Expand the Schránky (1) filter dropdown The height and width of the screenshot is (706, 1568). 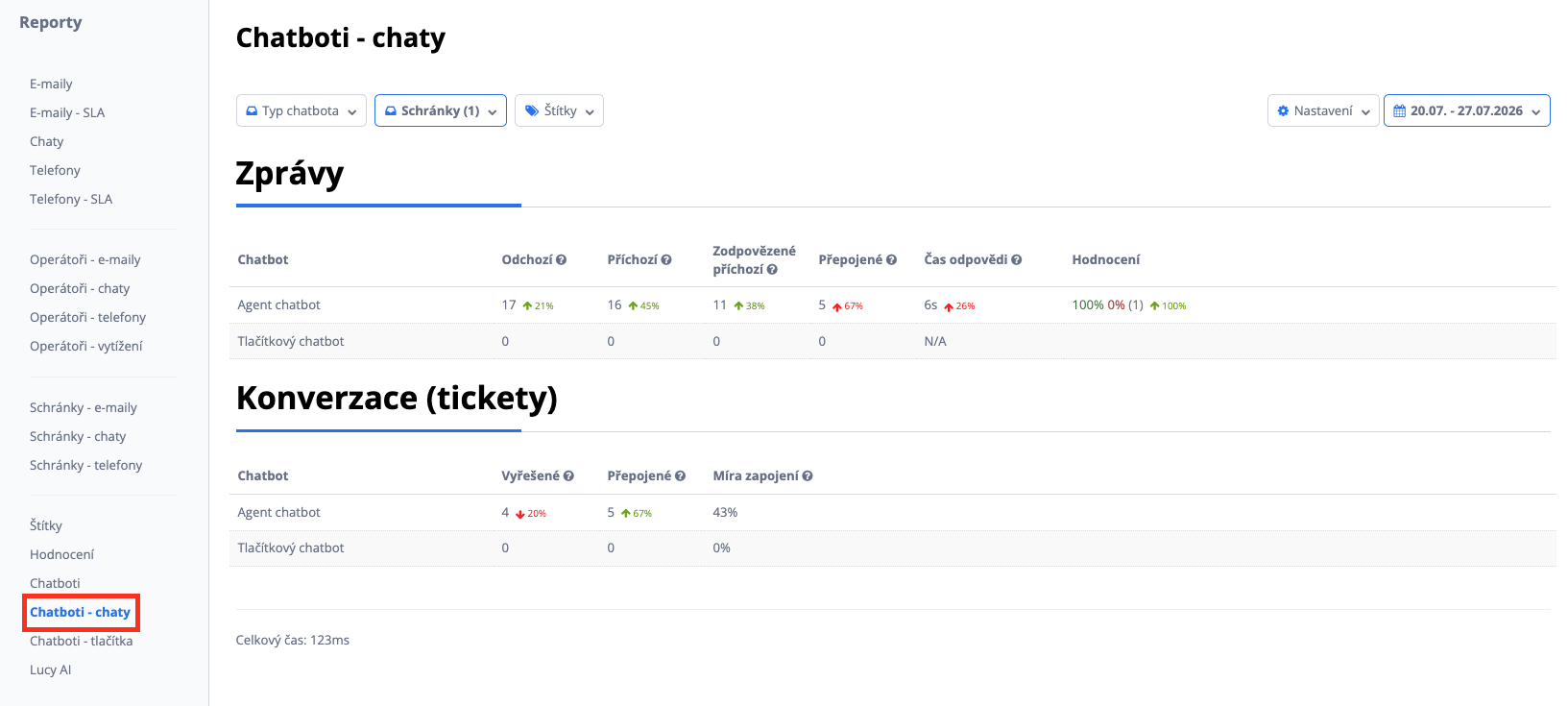point(441,110)
